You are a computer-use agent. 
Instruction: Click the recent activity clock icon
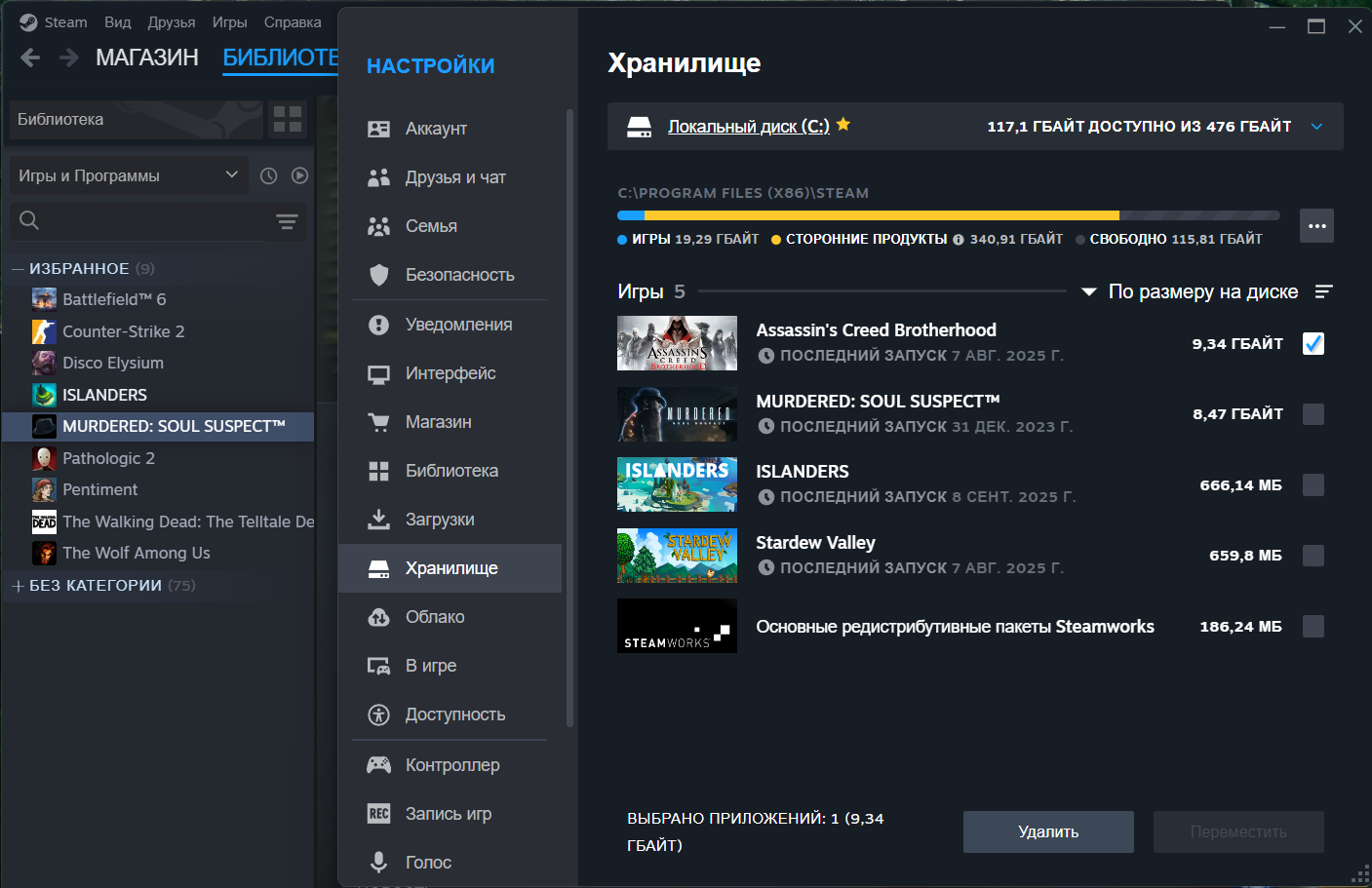(269, 175)
